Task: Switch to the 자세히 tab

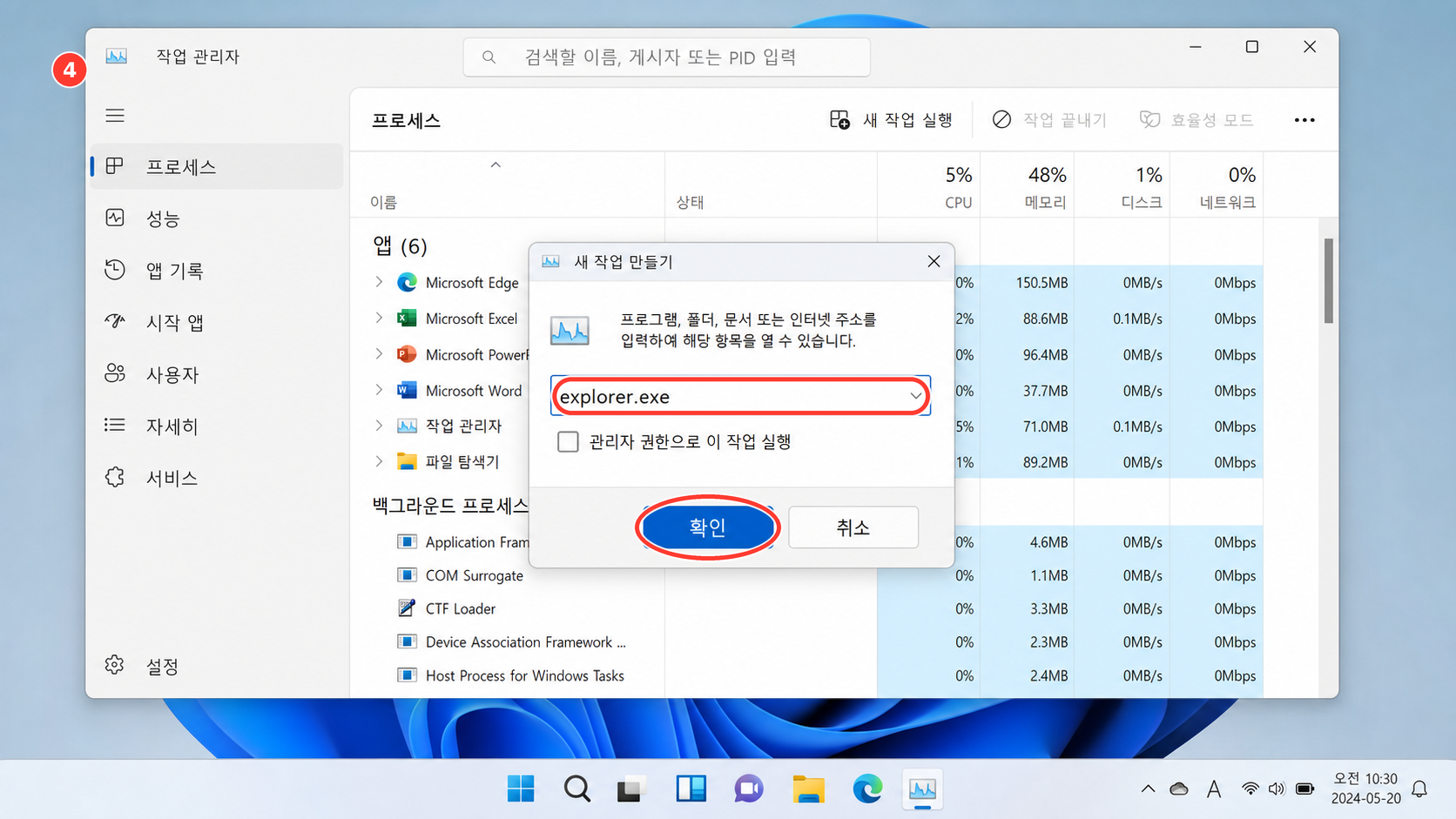Action: pos(217,426)
